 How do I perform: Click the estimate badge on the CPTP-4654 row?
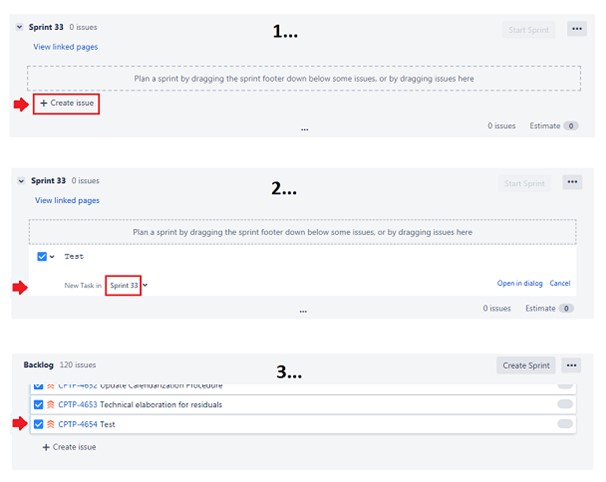click(565, 424)
